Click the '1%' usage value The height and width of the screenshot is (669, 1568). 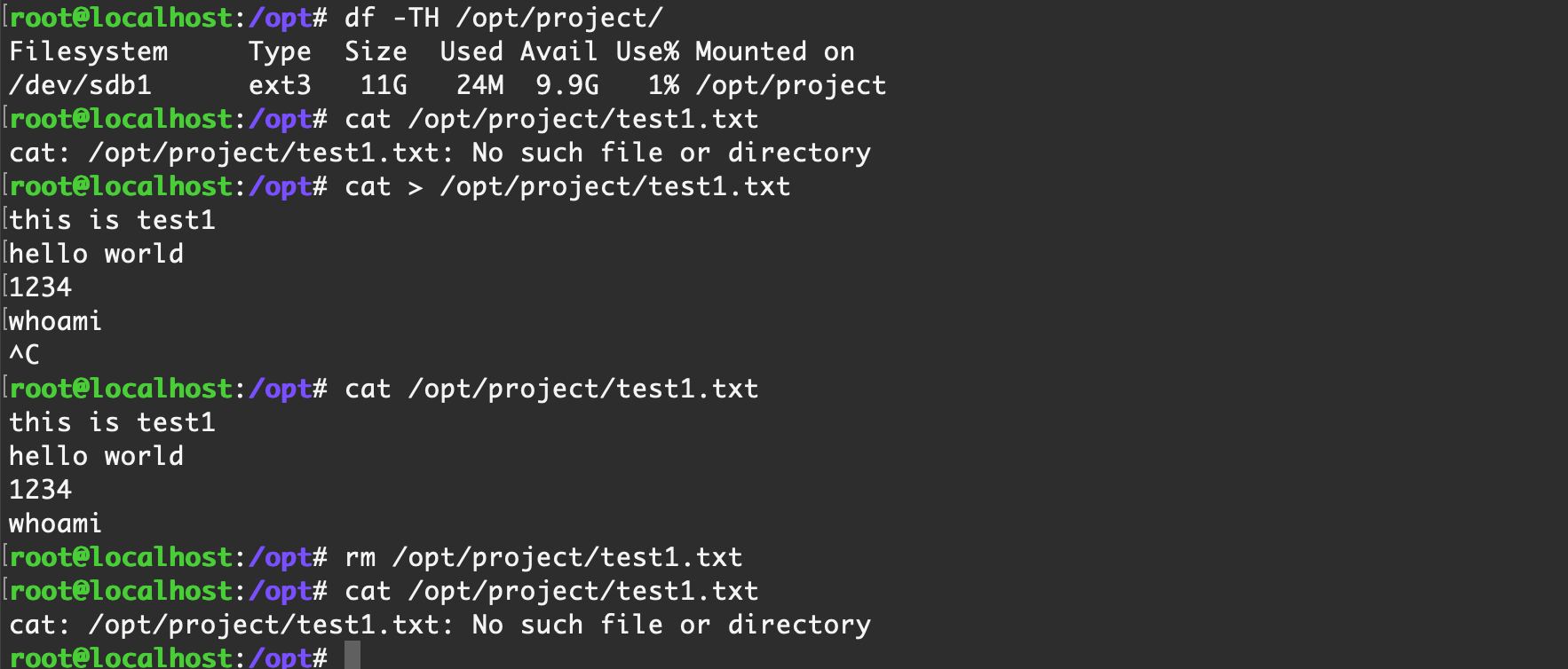663,85
